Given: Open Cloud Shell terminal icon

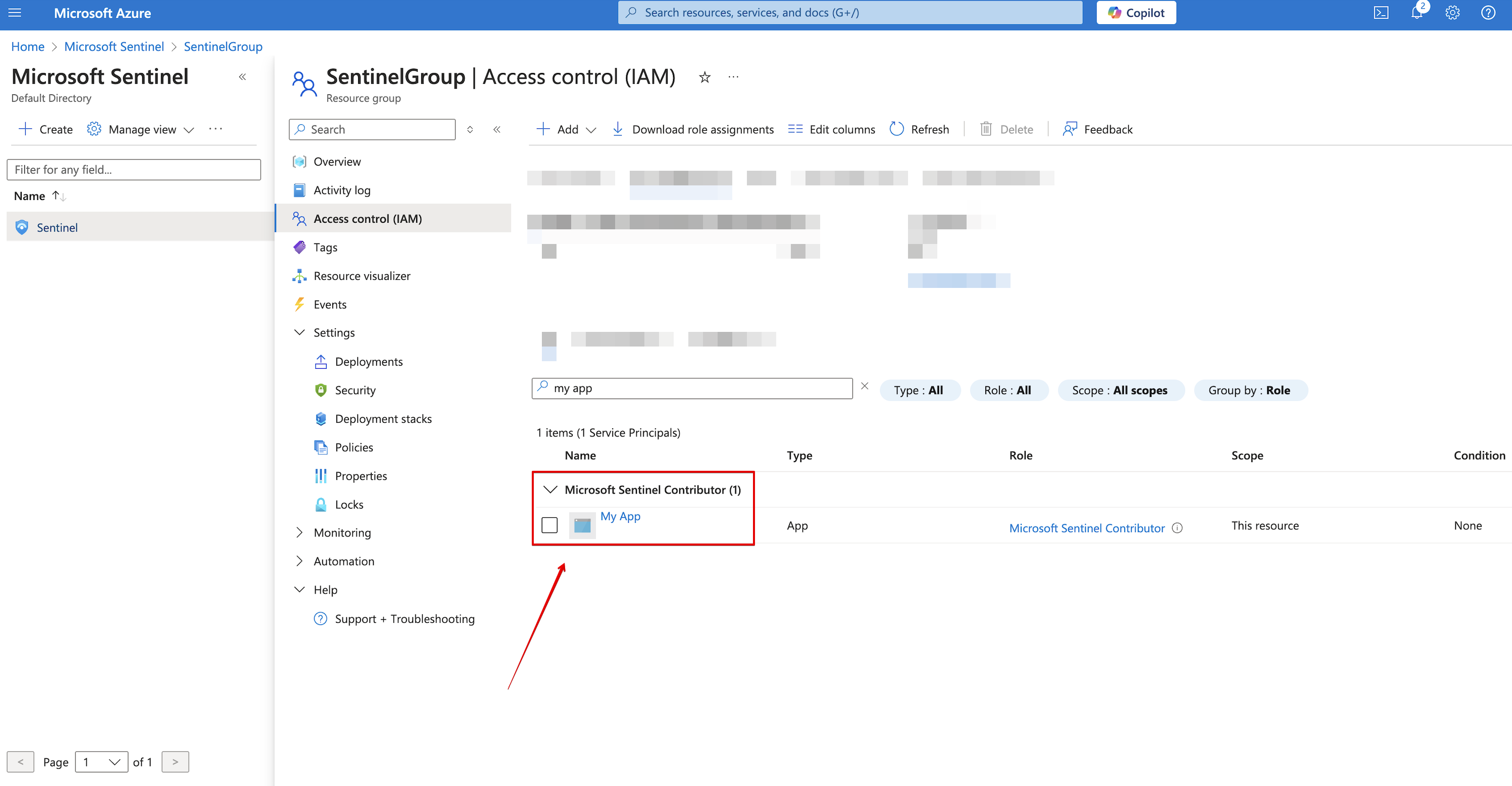Looking at the screenshot, I should pos(1381,13).
